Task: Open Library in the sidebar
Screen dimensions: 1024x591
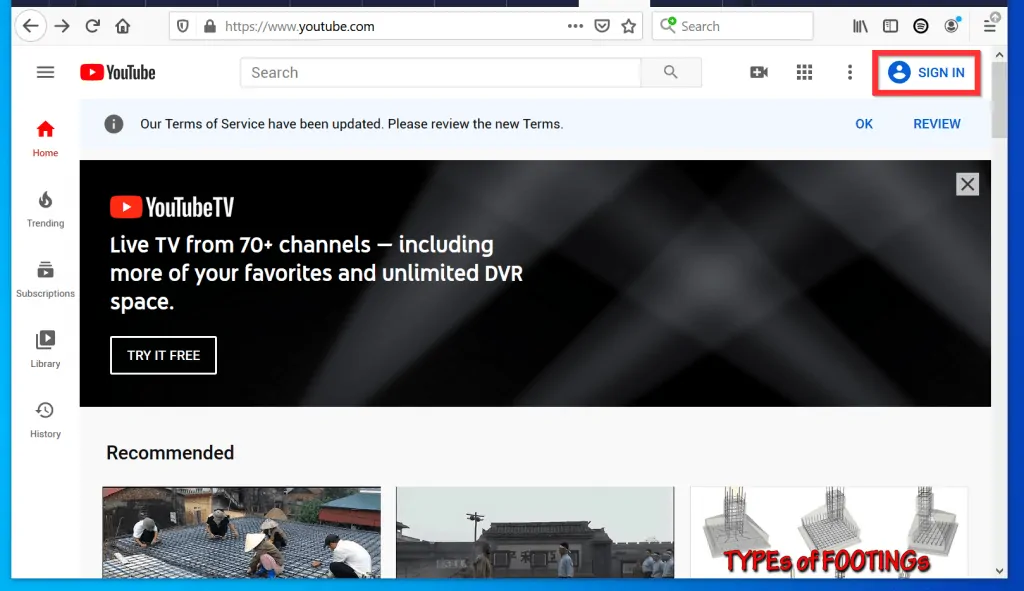Action: [45, 349]
